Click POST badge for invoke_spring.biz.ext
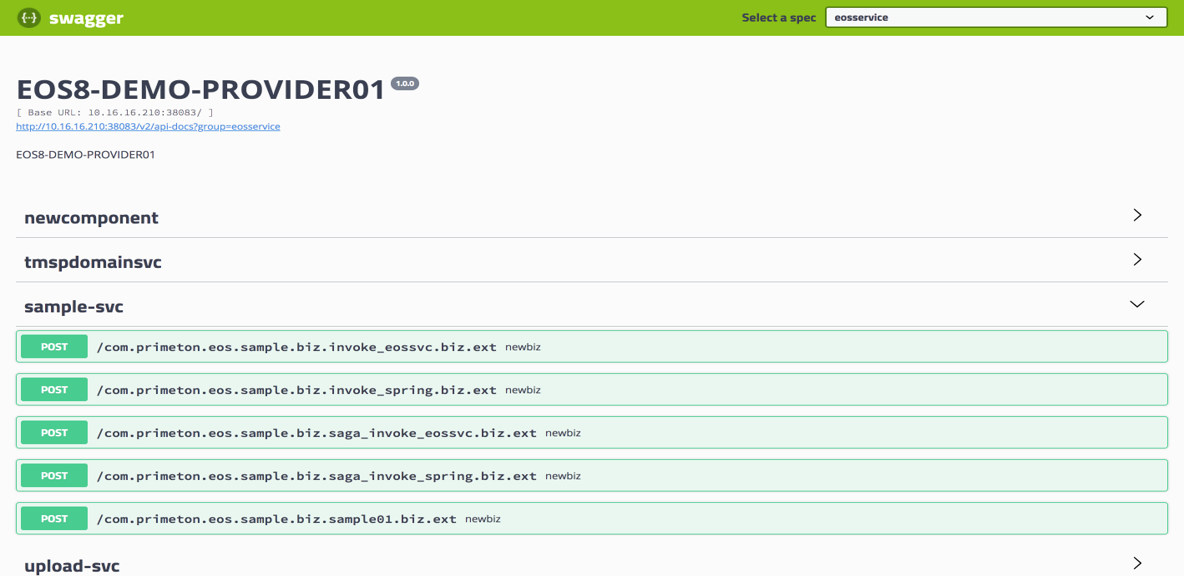 click(54, 390)
